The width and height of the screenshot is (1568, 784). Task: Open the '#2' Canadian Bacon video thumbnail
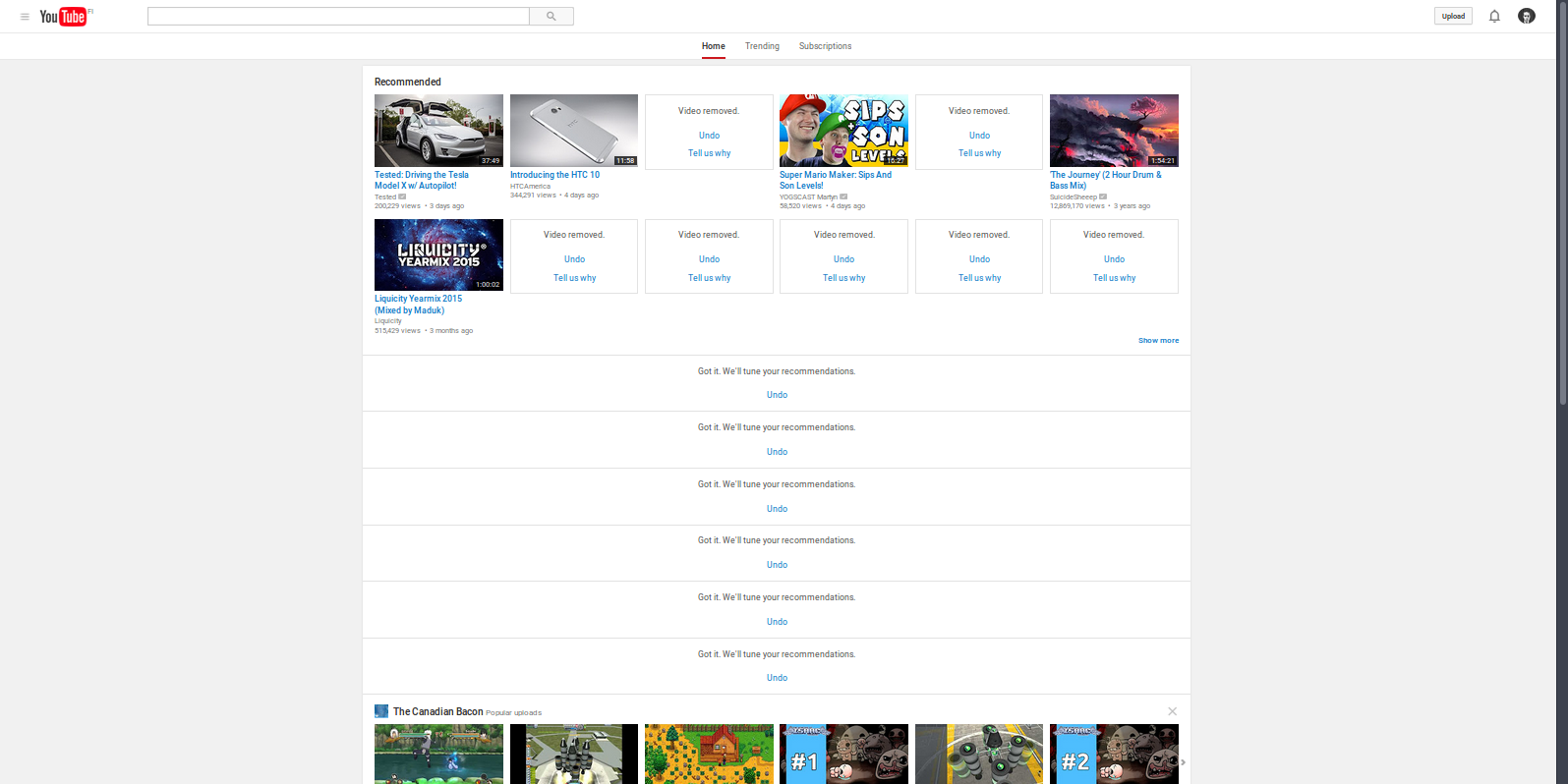click(x=1114, y=755)
